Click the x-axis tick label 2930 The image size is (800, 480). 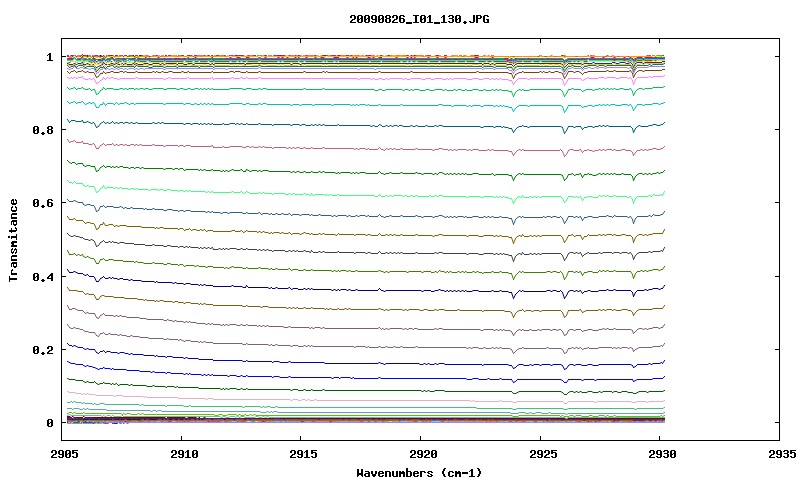662,454
